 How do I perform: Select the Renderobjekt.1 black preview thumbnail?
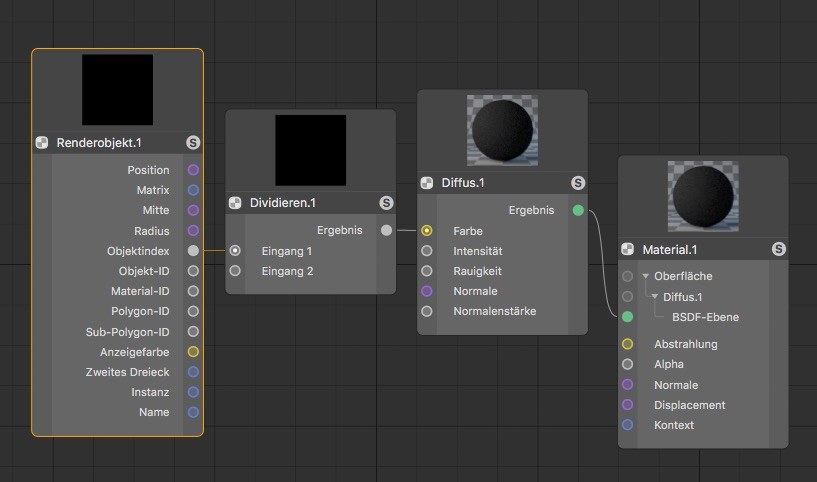point(117,90)
